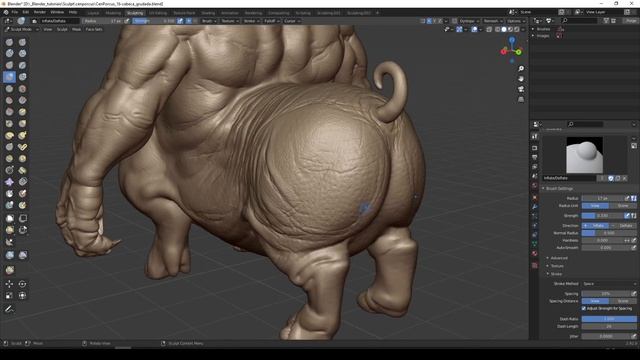Select the Move transform tool

pyautogui.click(x=9, y=284)
